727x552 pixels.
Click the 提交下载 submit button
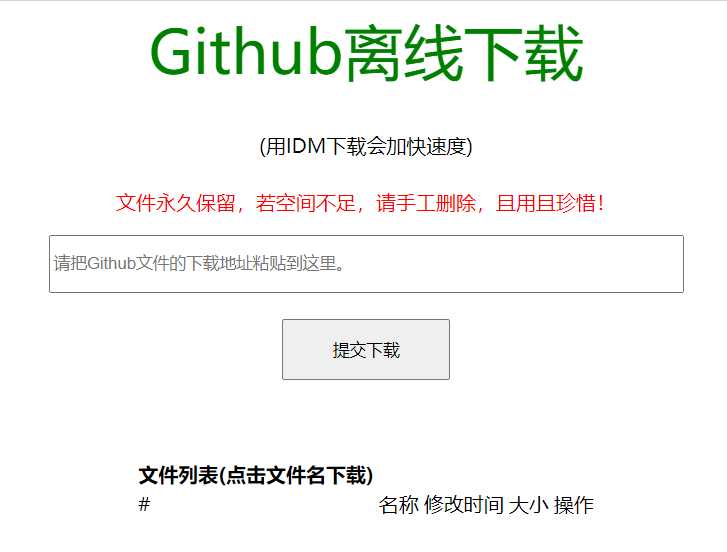click(x=366, y=349)
